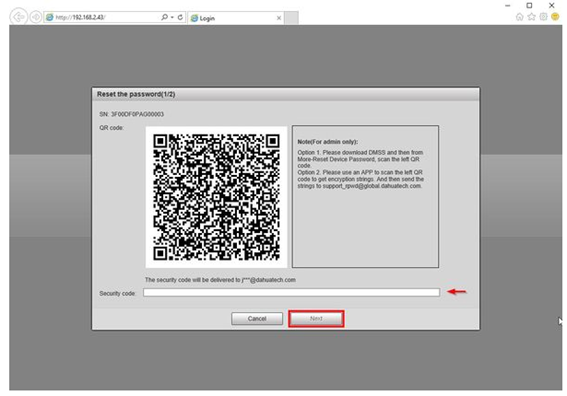Maximize the browser window

coord(529,5)
